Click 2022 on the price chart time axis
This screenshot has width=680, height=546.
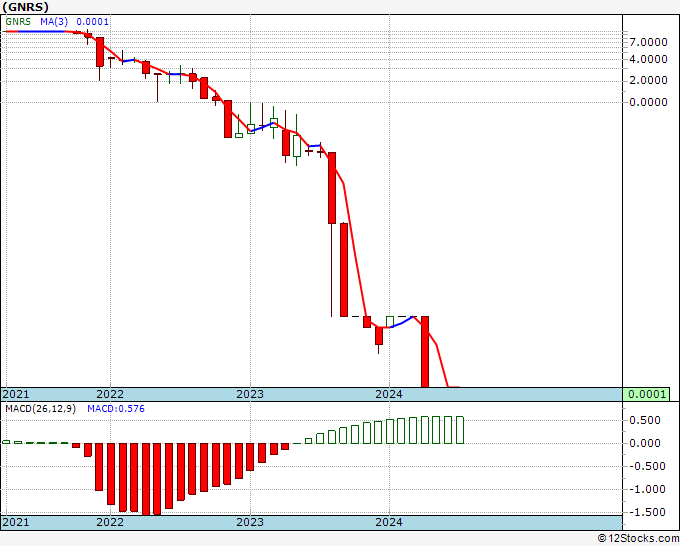(110, 394)
